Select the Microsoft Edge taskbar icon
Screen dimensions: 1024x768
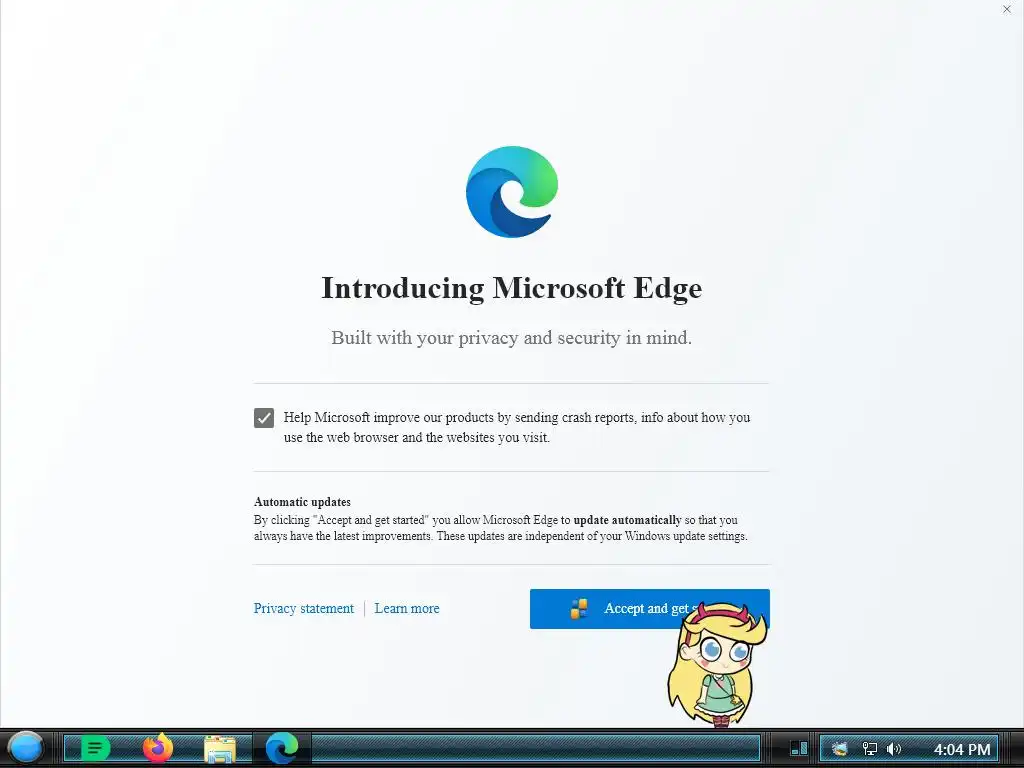click(282, 748)
